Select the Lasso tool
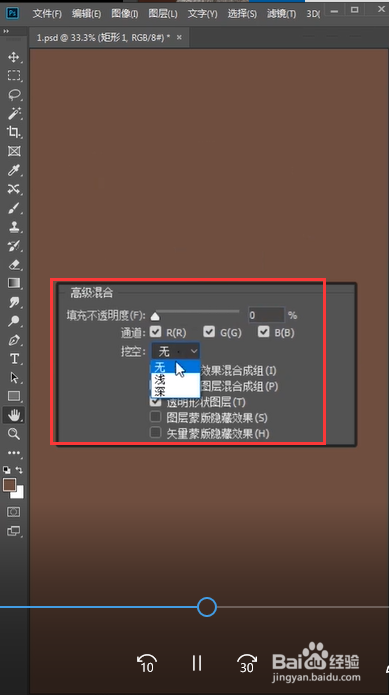Viewport: 389px width, 695px height. pyautogui.click(x=14, y=94)
